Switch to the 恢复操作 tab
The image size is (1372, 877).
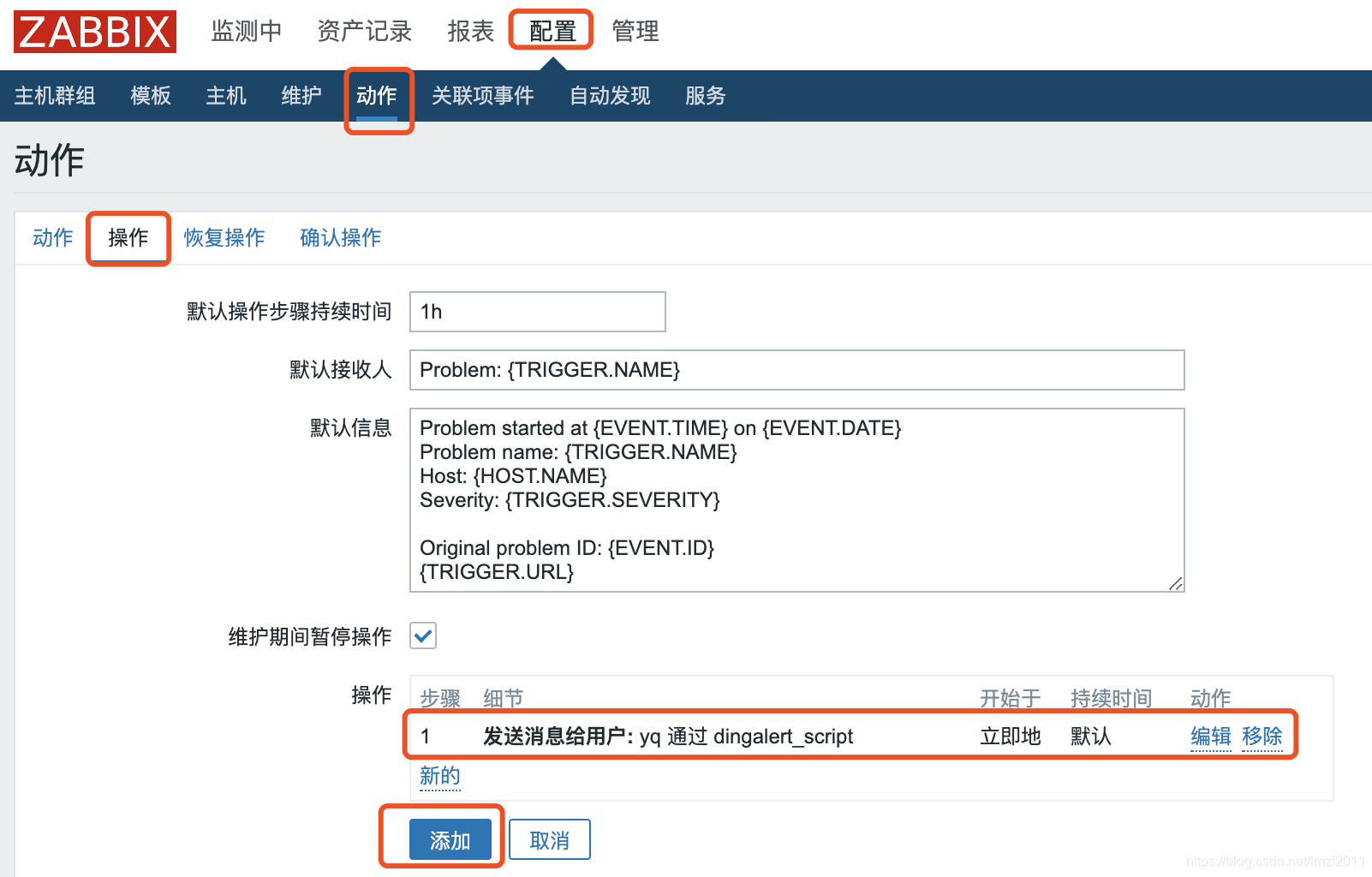coord(224,237)
